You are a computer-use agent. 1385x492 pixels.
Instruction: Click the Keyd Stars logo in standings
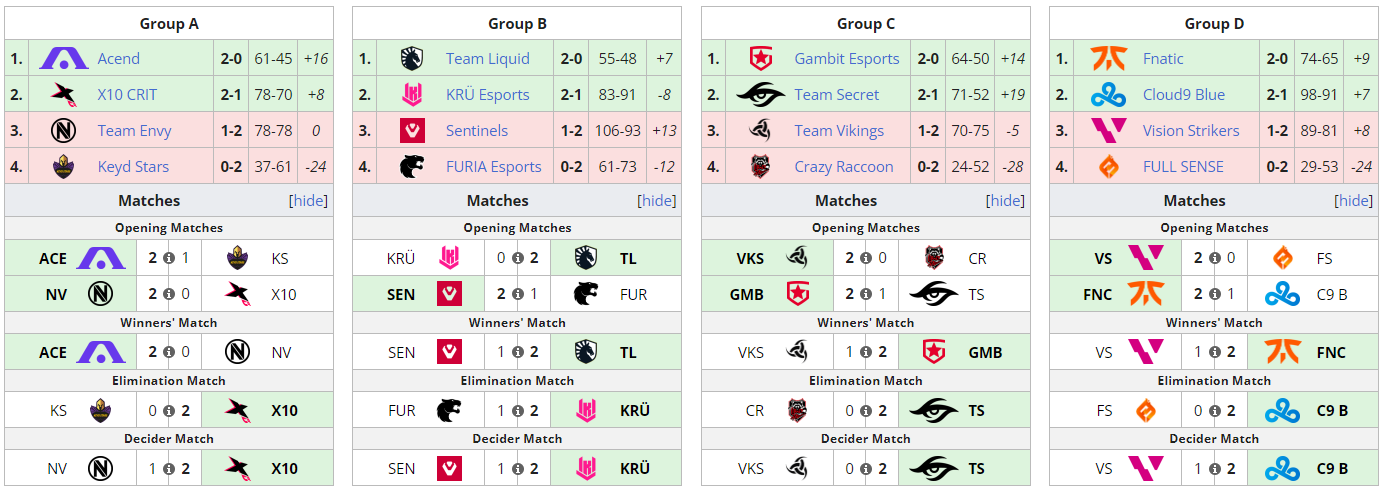tap(64, 167)
